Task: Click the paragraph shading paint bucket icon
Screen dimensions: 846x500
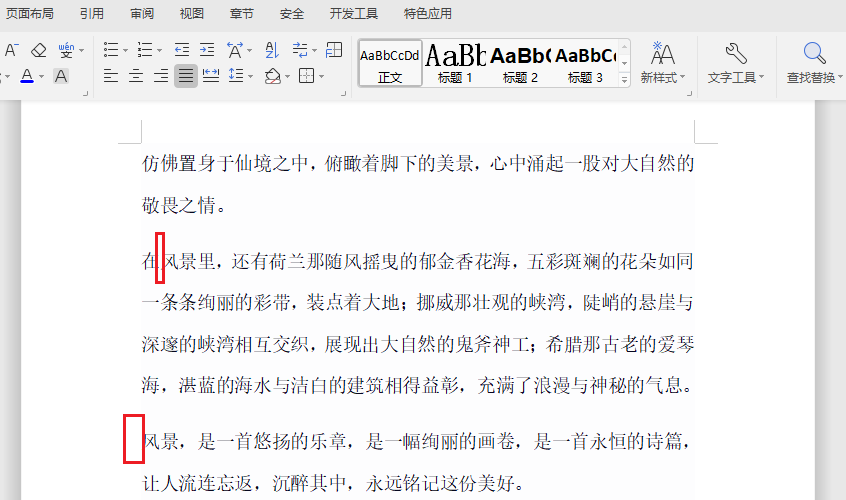Action: click(x=272, y=76)
